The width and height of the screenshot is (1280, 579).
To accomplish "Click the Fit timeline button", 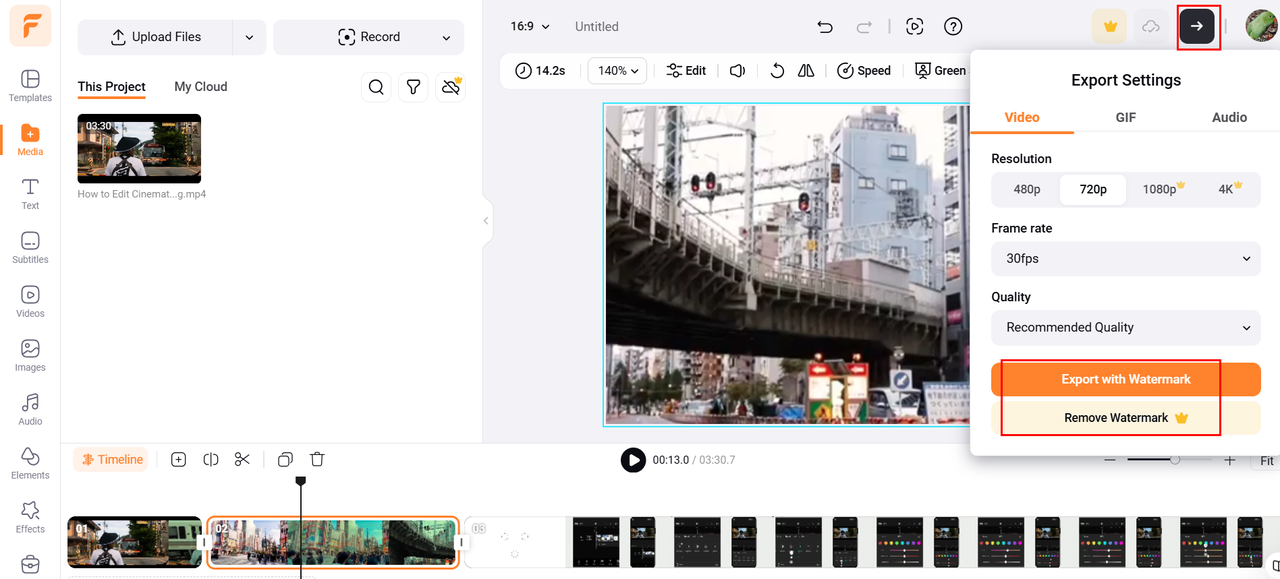I will coord(1267,461).
